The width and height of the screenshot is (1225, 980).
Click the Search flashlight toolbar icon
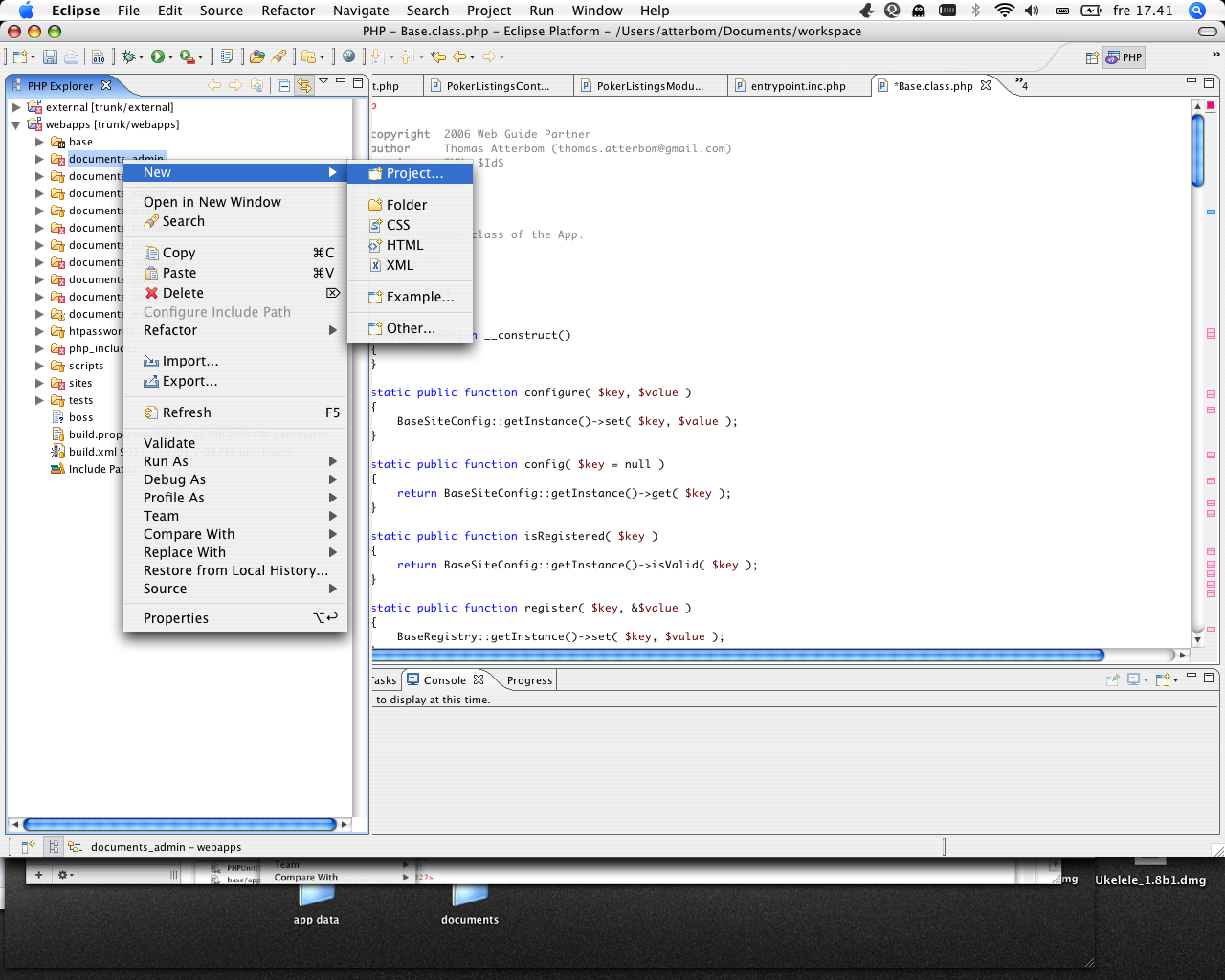pos(279,57)
